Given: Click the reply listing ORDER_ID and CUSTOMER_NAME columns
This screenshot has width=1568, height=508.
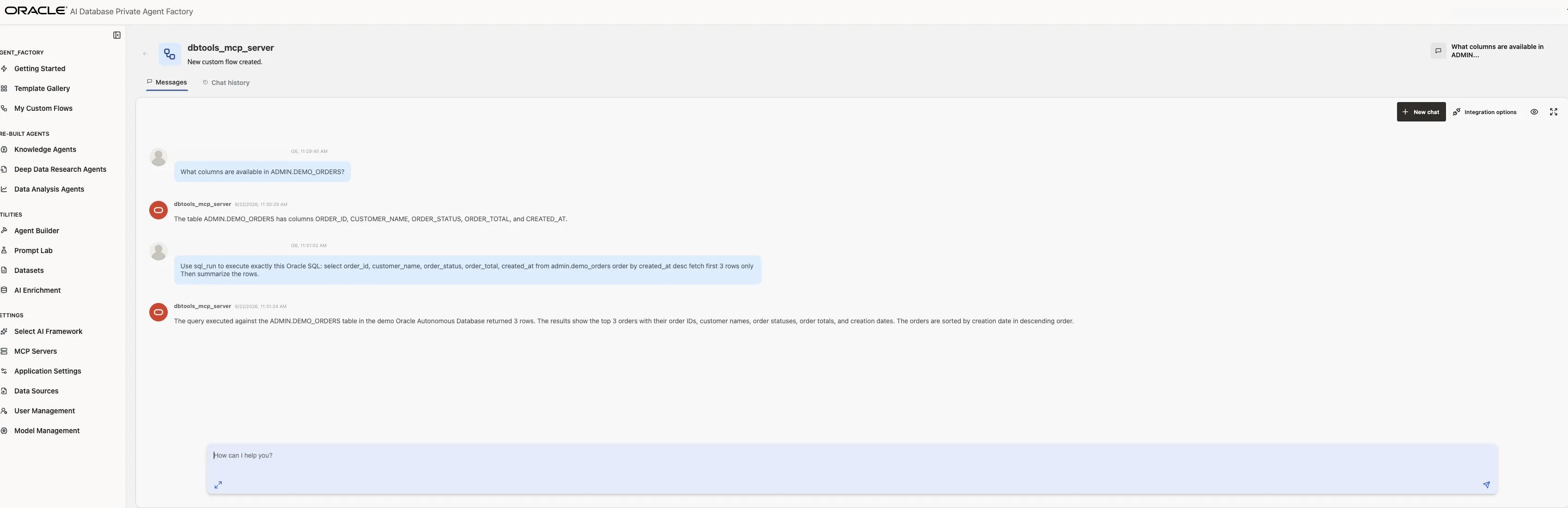Looking at the screenshot, I should point(370,220).
